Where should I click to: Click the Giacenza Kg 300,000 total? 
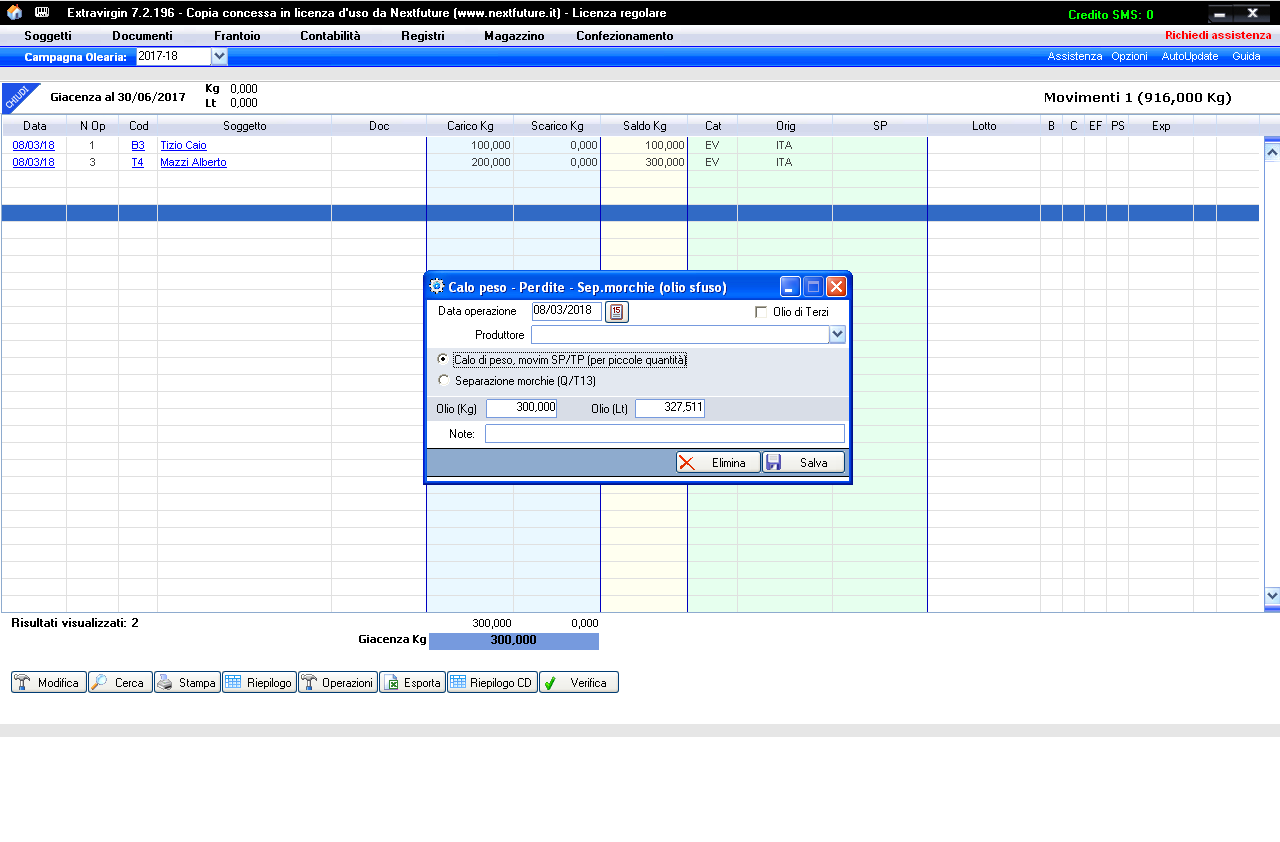(514, 641)
